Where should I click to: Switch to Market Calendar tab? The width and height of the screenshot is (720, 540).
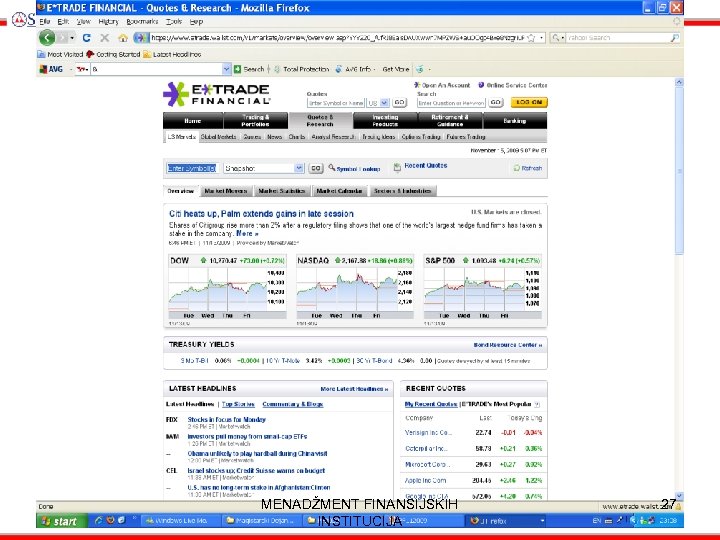click(x=339, y=191)
